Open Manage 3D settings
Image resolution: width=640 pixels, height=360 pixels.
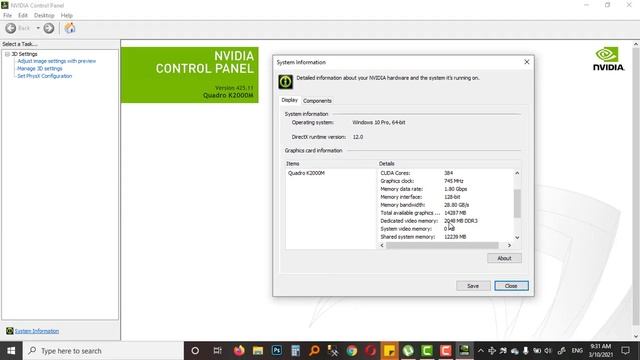pos(40,69)
